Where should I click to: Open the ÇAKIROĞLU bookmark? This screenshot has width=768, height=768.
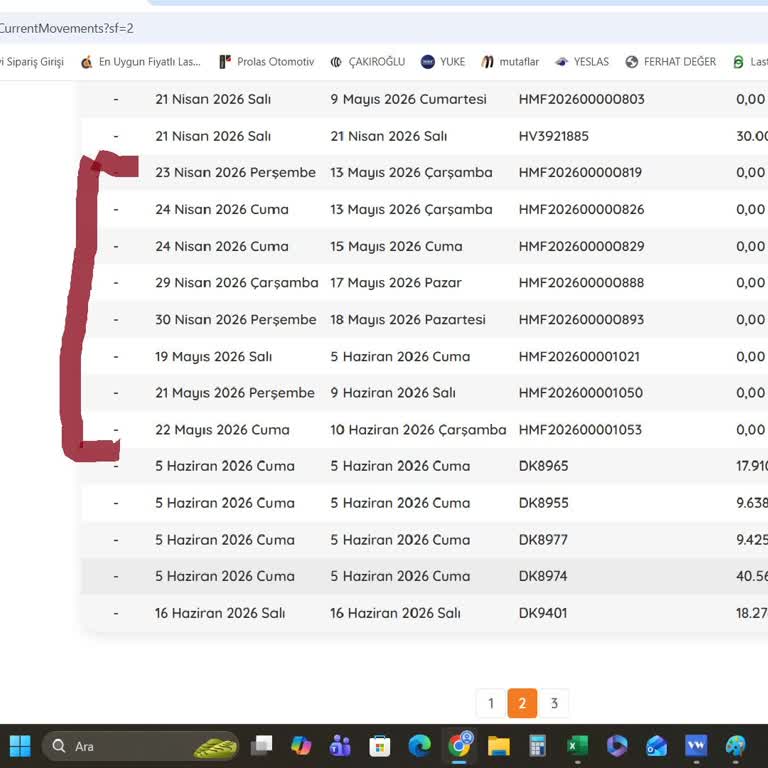[368, 62]
